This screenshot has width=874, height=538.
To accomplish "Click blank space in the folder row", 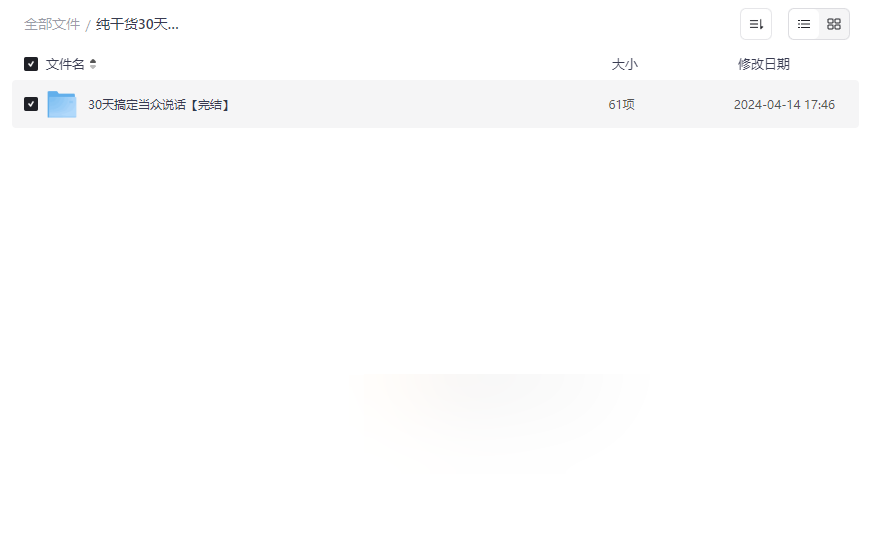I will click(418, 104).
